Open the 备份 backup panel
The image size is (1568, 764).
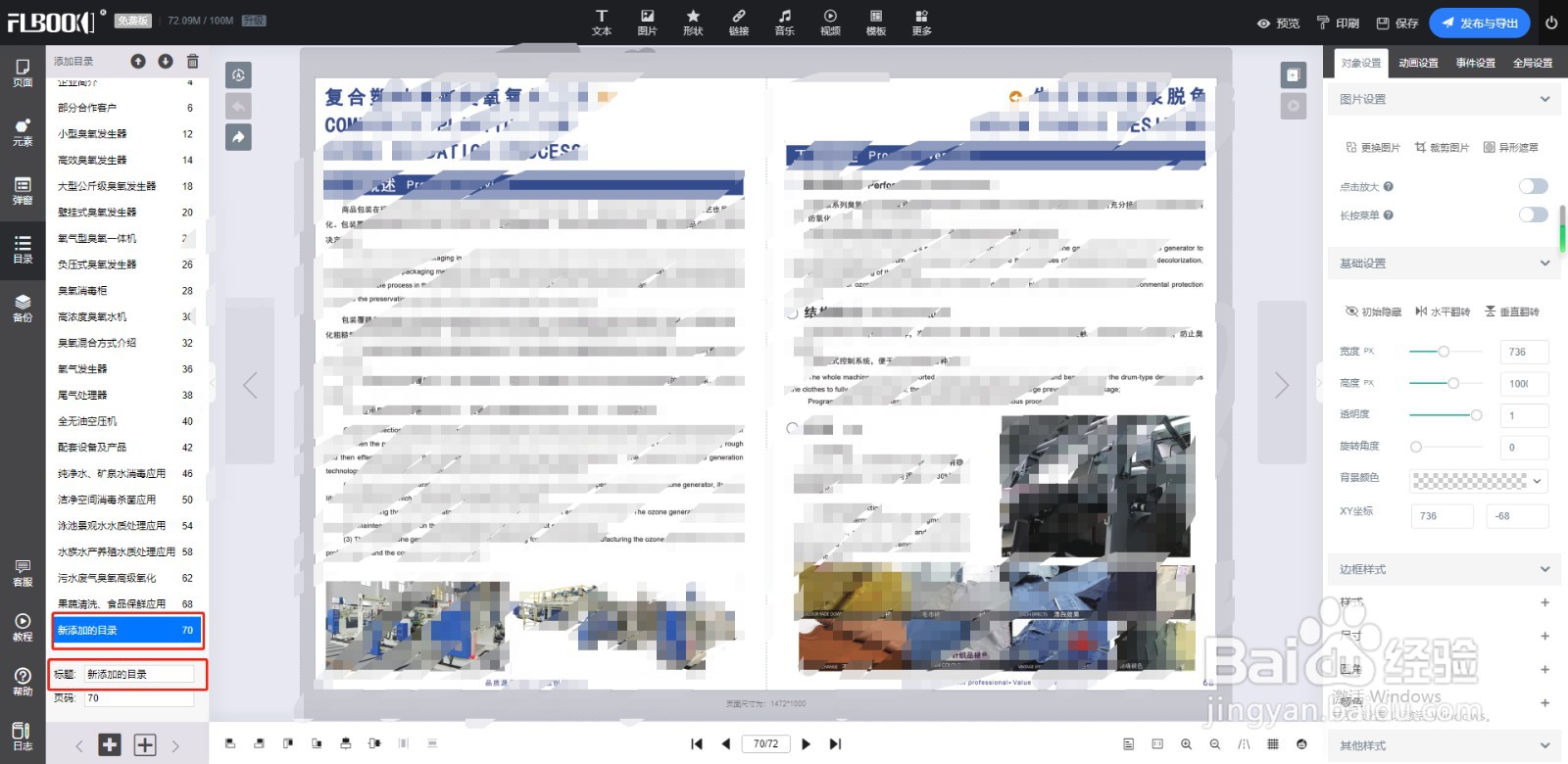[x=23, y=308]
